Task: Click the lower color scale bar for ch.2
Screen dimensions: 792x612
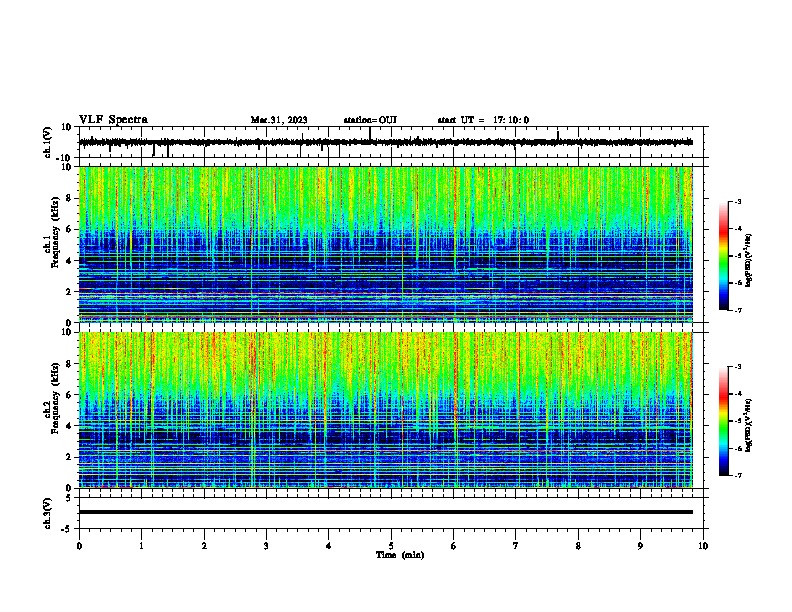Action: click(x=724, y=421)
